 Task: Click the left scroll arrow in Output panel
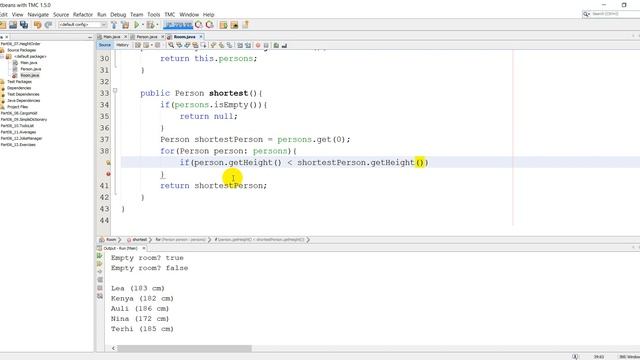point(113,349)
